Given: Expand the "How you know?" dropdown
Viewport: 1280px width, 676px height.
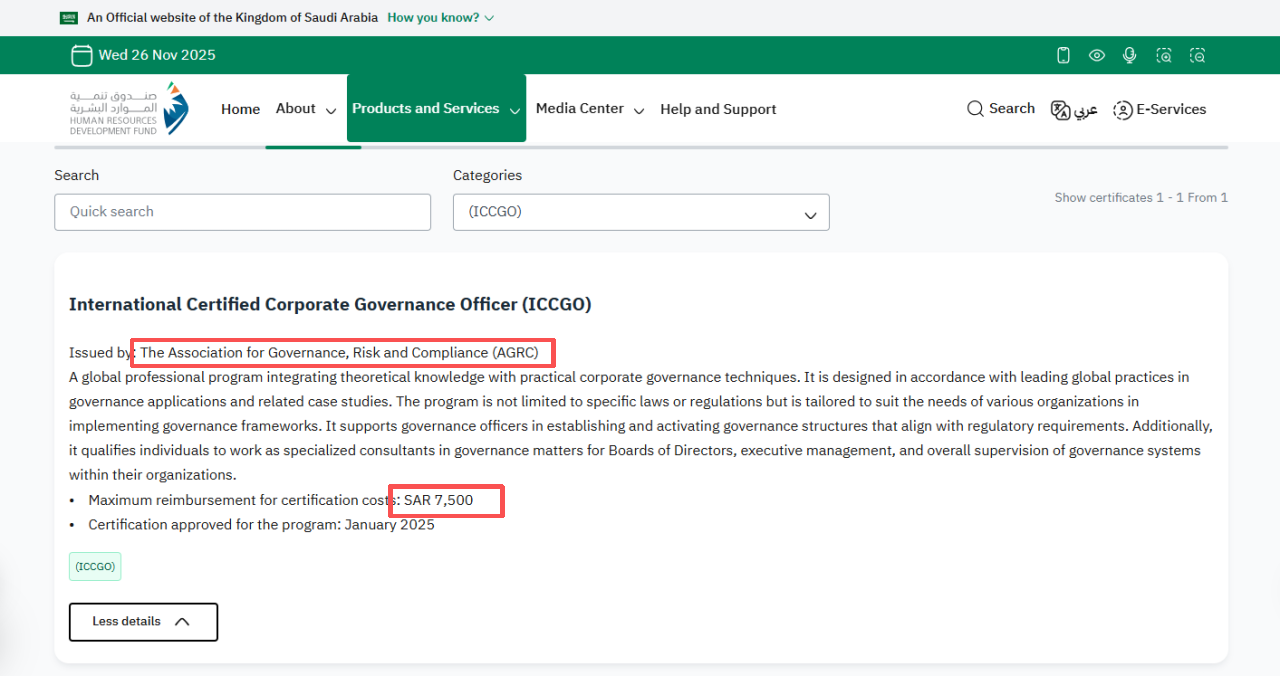Looking at the screenshot, I should pos(440,18).
